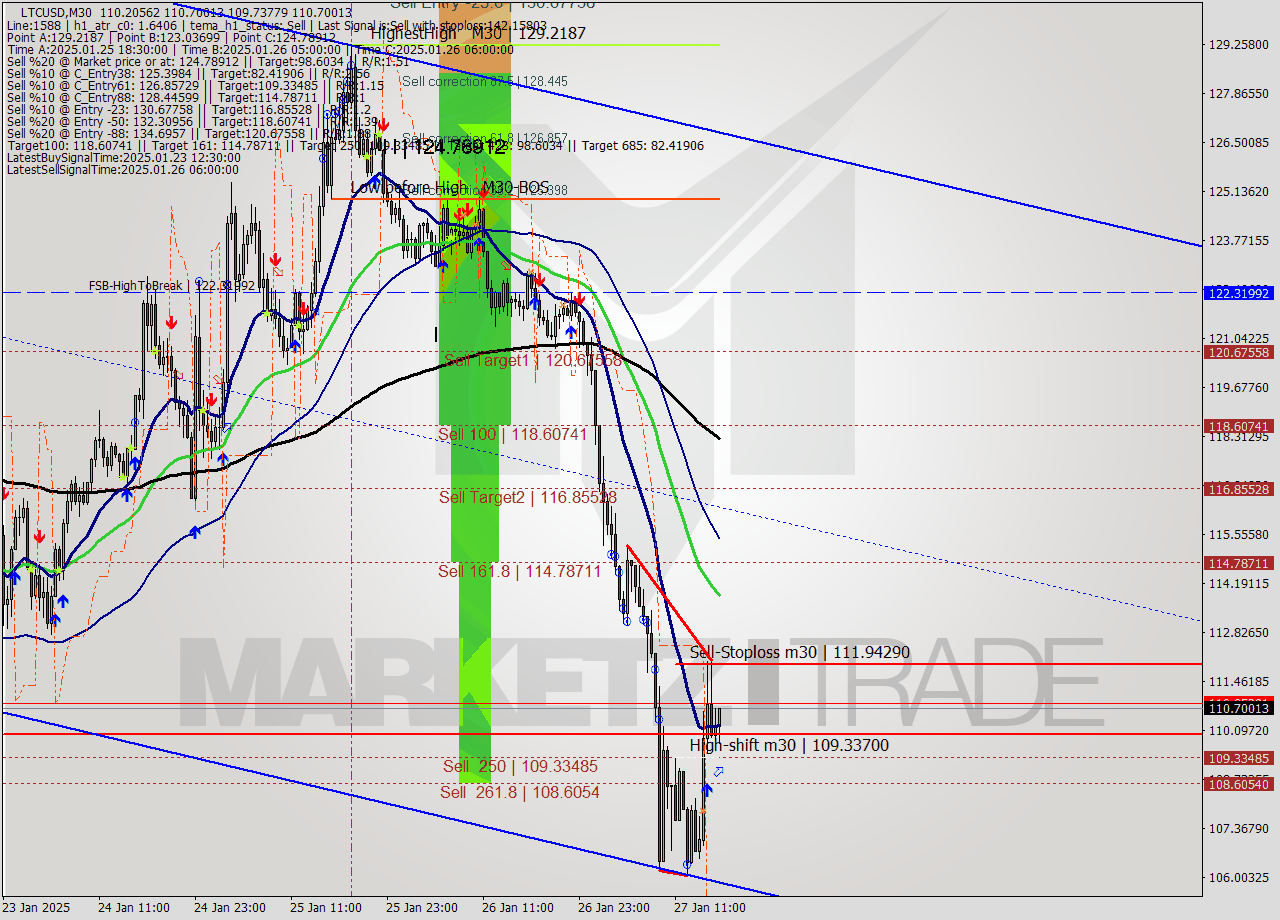Select the 'Sell Target1 | 120.67558' label

pyautogui.click(x=533, y=360)
